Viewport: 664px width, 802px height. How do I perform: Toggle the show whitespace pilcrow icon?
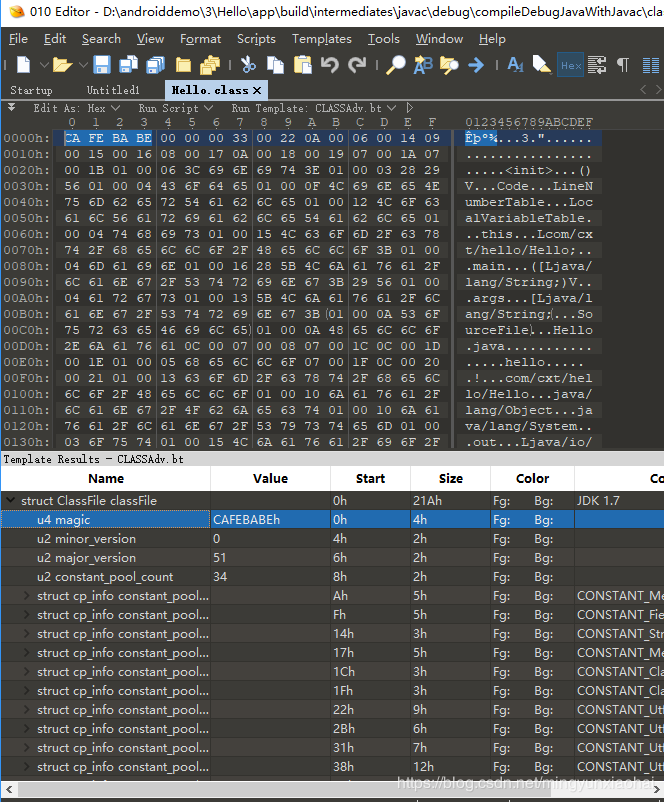(x=623, y=65)
